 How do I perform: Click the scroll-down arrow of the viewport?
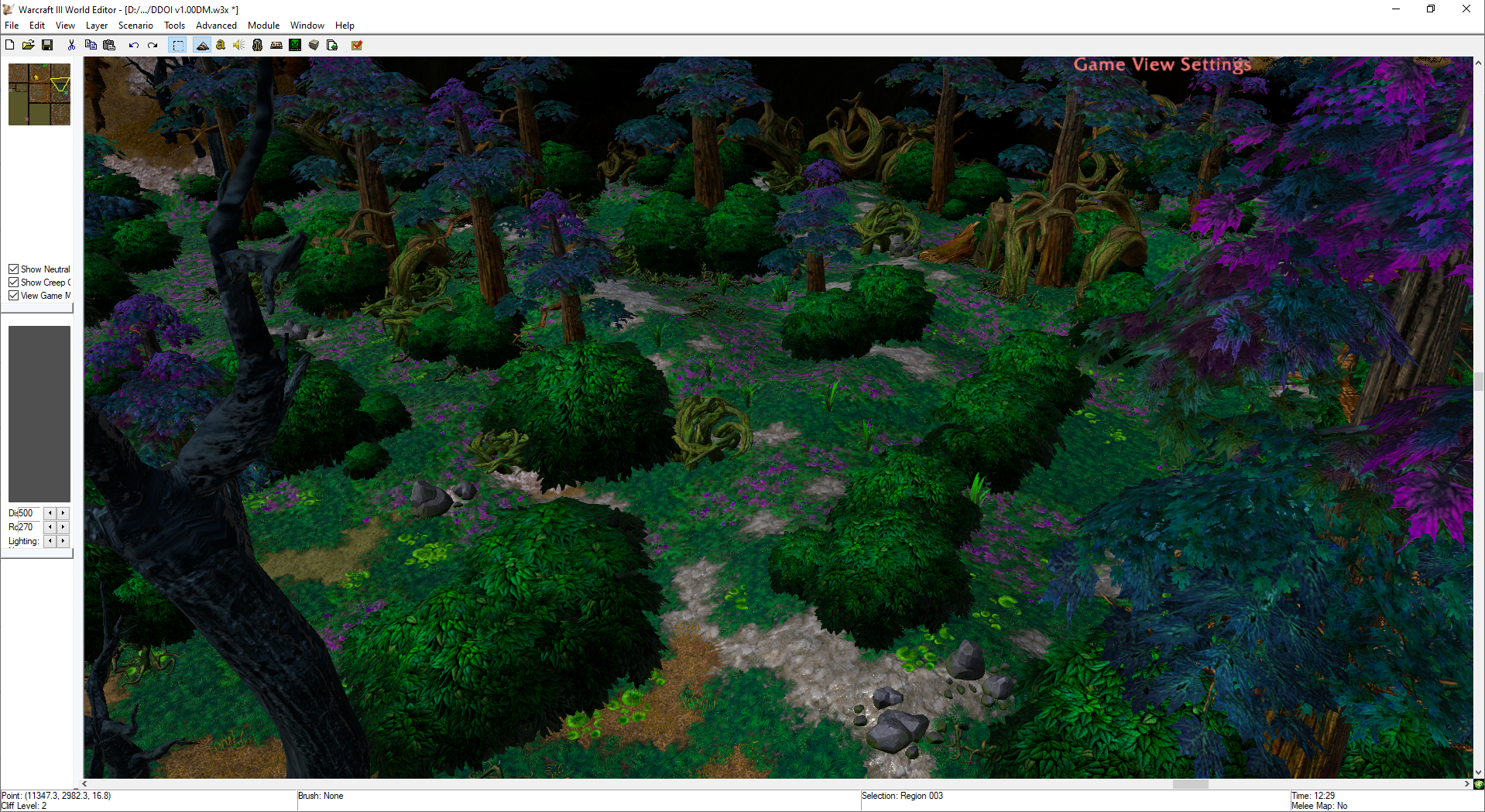(x=1479, y=773)
